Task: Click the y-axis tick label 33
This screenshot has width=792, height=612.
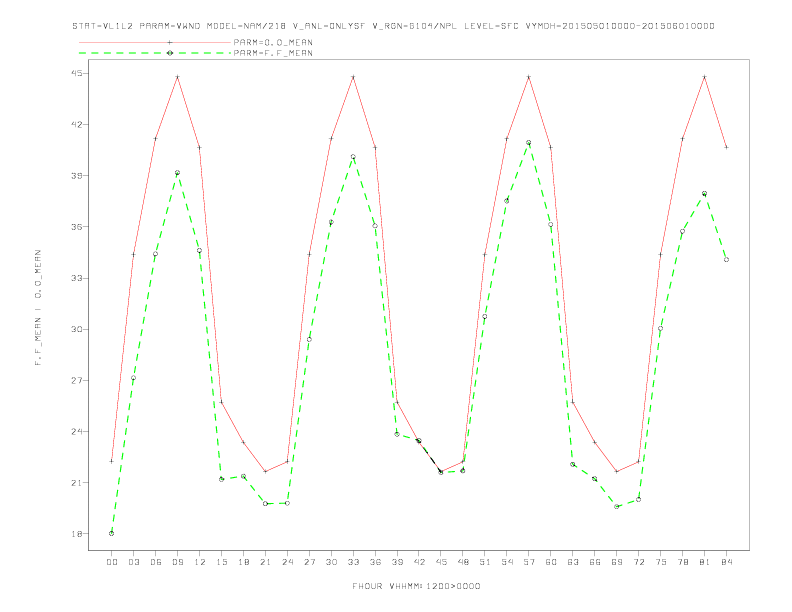Action: click(77, 278)
